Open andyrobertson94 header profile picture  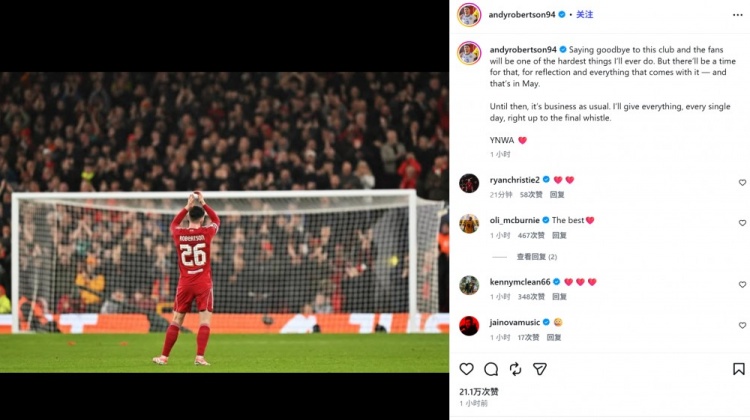(x=469, y=15)
